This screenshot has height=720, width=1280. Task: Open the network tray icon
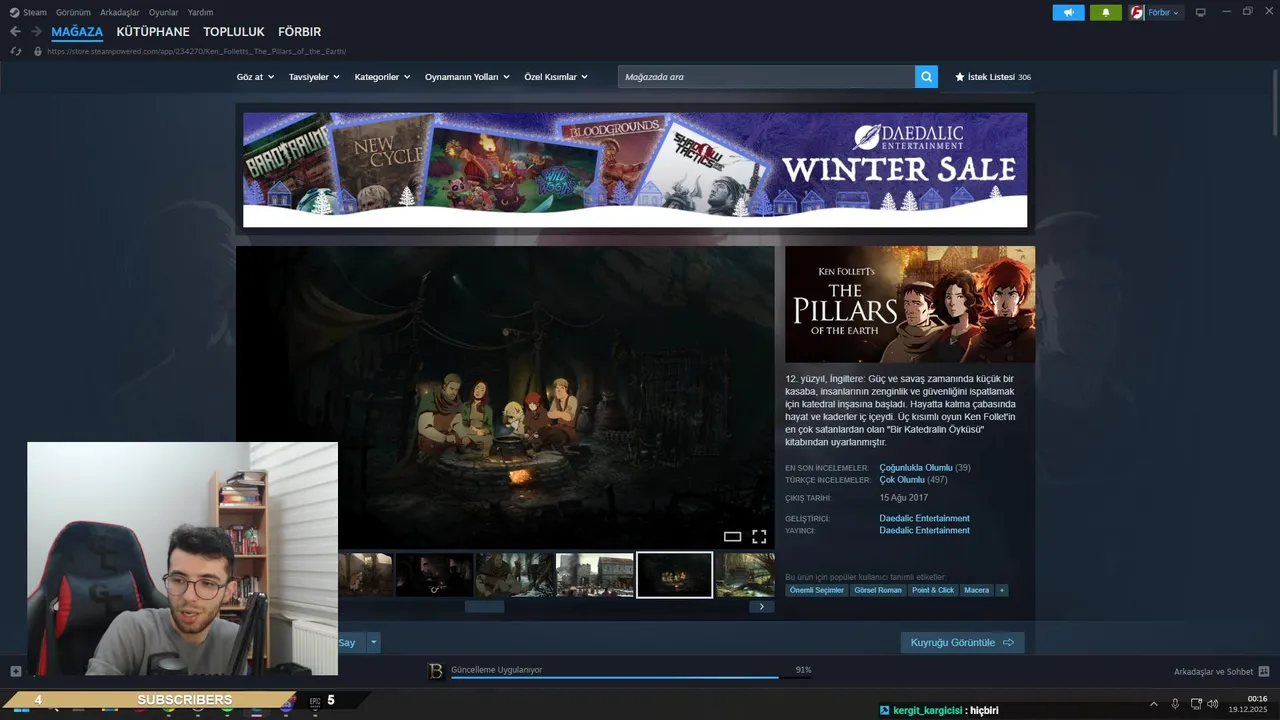pos(1196,704)
